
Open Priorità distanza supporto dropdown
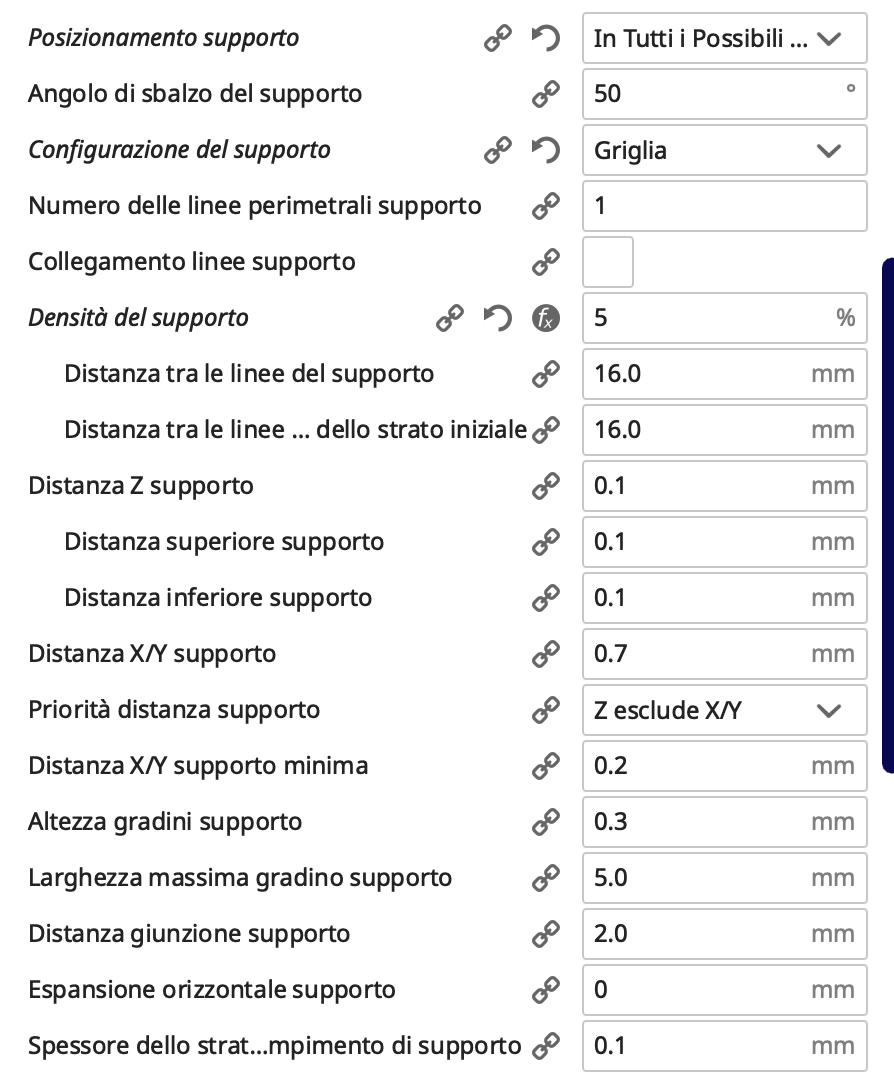coord(724,711)
